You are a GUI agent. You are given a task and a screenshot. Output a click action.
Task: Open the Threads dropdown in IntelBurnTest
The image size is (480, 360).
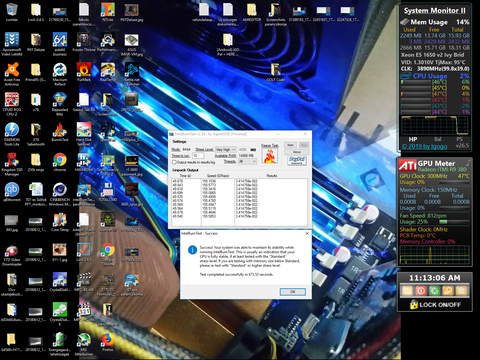(x=247, y=161)
